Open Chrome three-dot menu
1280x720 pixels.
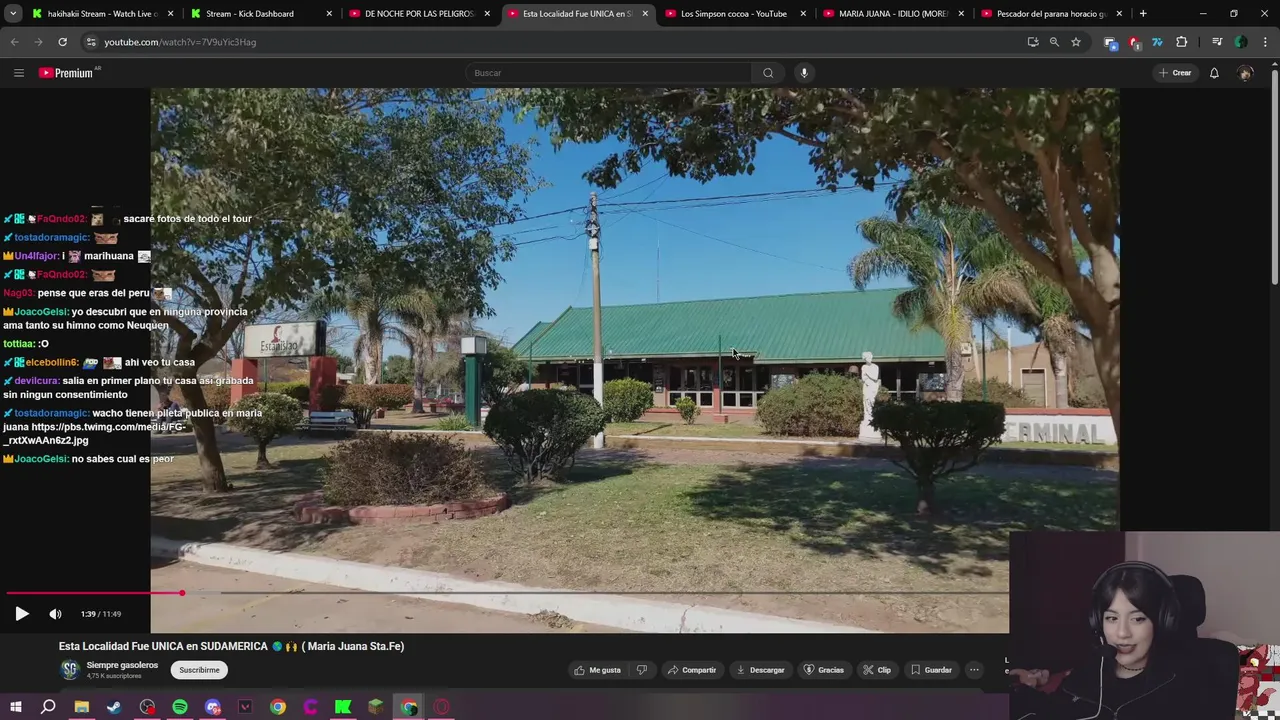pyautogui.click(x=1265, y=42)
